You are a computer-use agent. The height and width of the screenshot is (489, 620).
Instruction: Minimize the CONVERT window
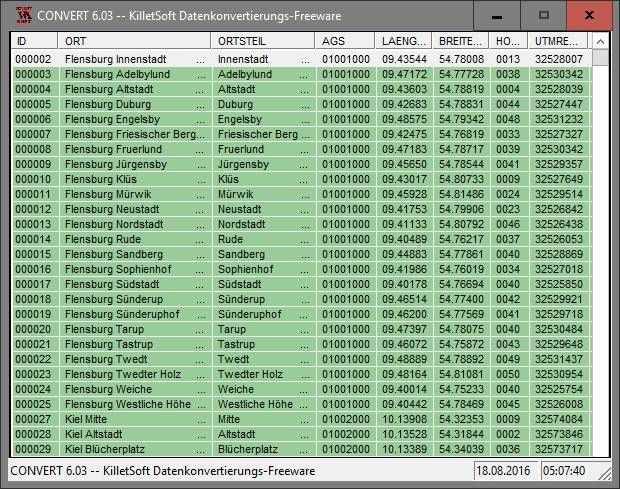click(x=497, y=16)
